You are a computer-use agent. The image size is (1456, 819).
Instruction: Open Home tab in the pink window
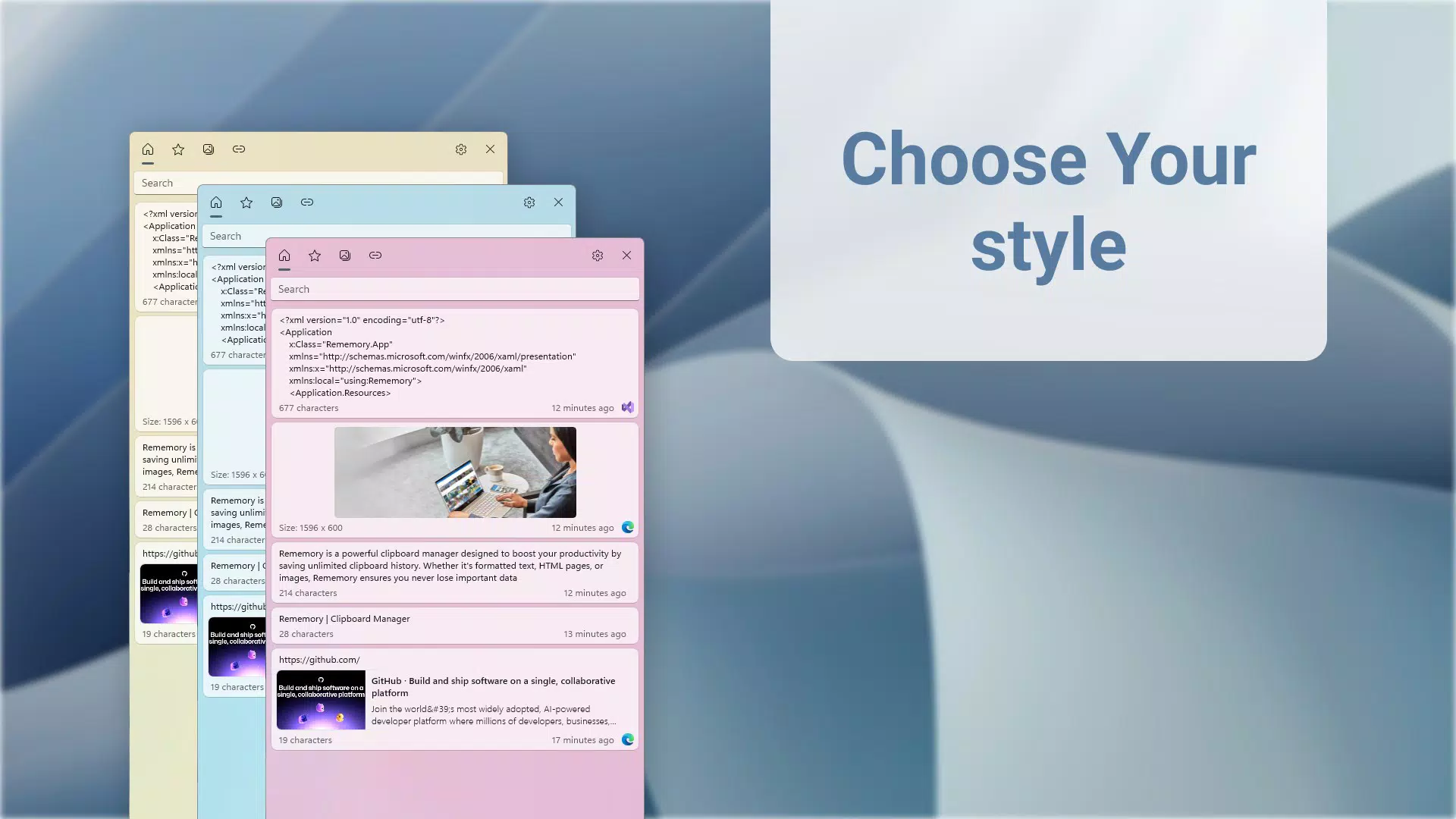284,256
